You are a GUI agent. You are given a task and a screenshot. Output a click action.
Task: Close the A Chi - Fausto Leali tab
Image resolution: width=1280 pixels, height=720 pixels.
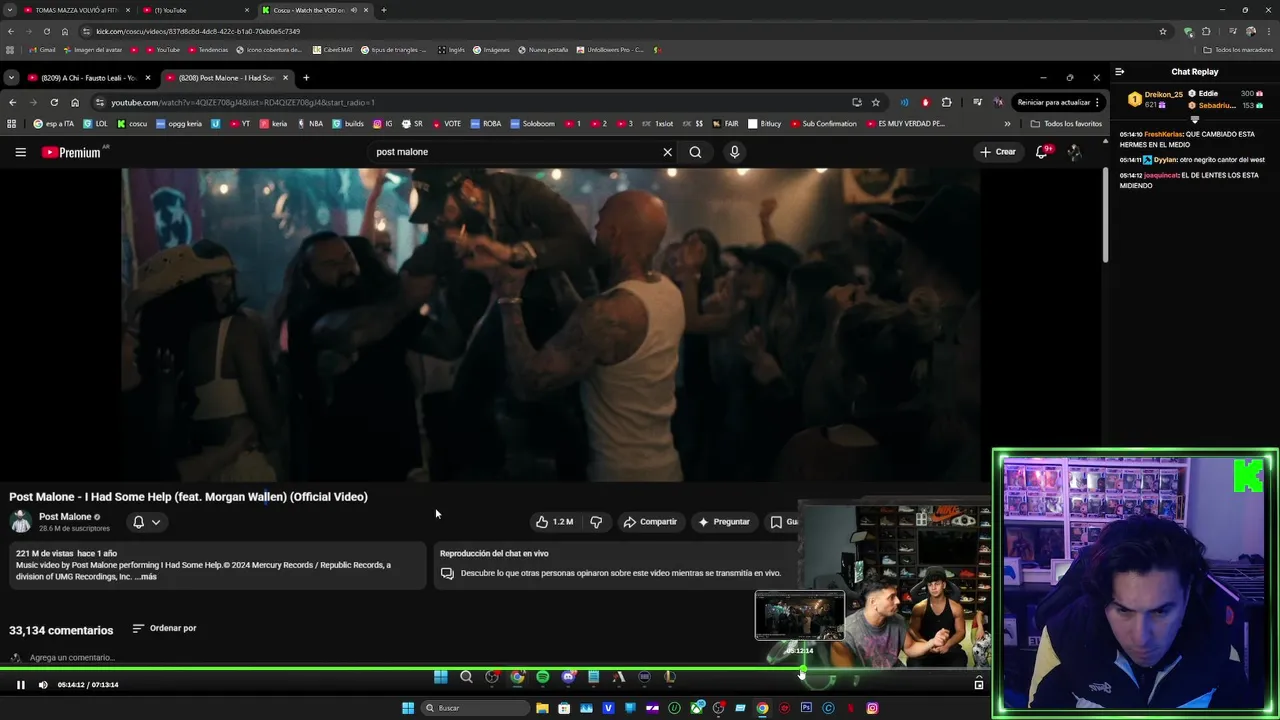coord(148,78)
